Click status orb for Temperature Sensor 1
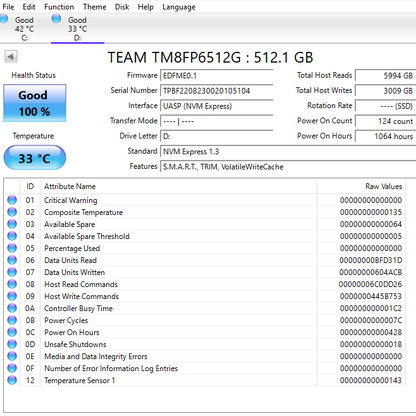Image resolution: width=416 pixels, height=416 pixels. 12,380
